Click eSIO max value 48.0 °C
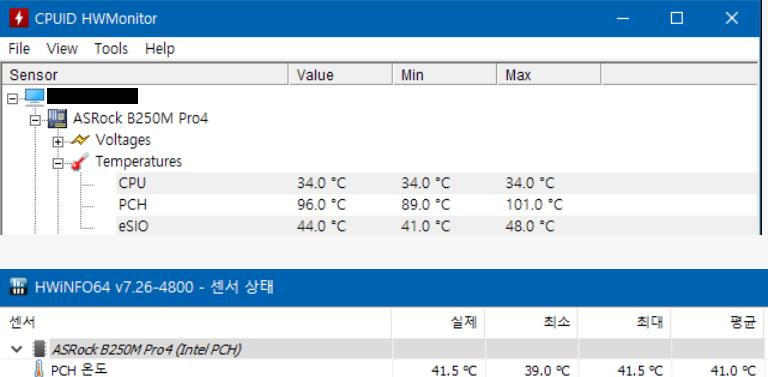 point(530,226)
